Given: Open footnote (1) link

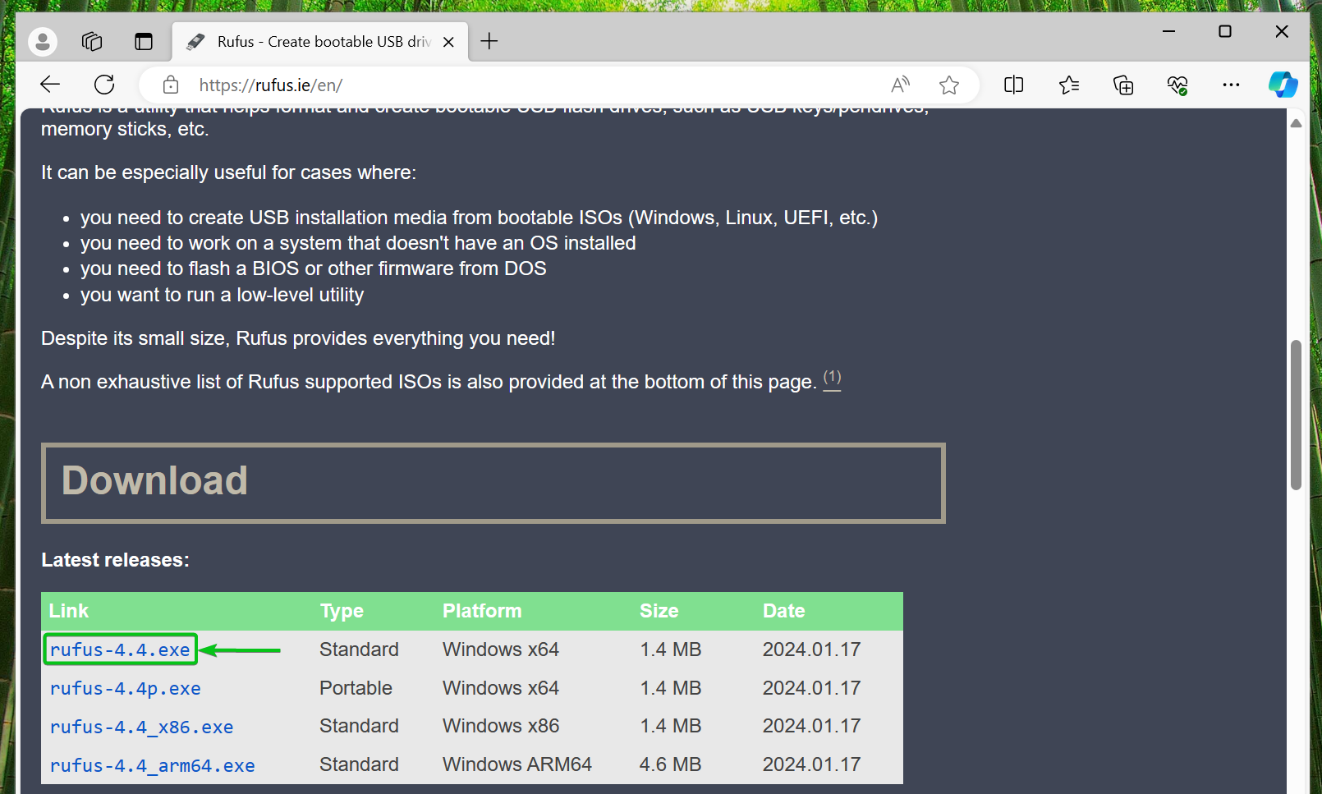Looking at the screenshot, I should coord(832,379).
